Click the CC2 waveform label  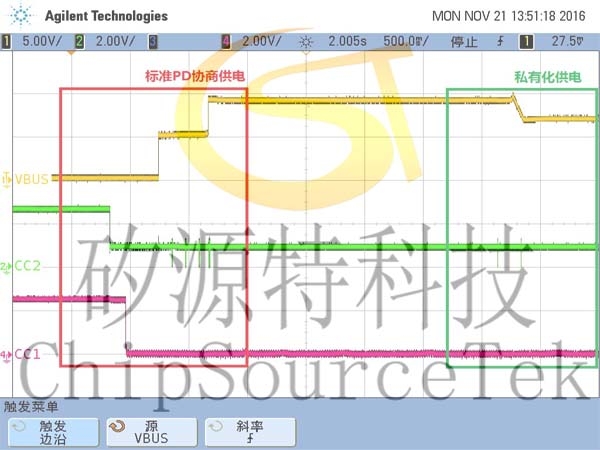click(27, 266)
